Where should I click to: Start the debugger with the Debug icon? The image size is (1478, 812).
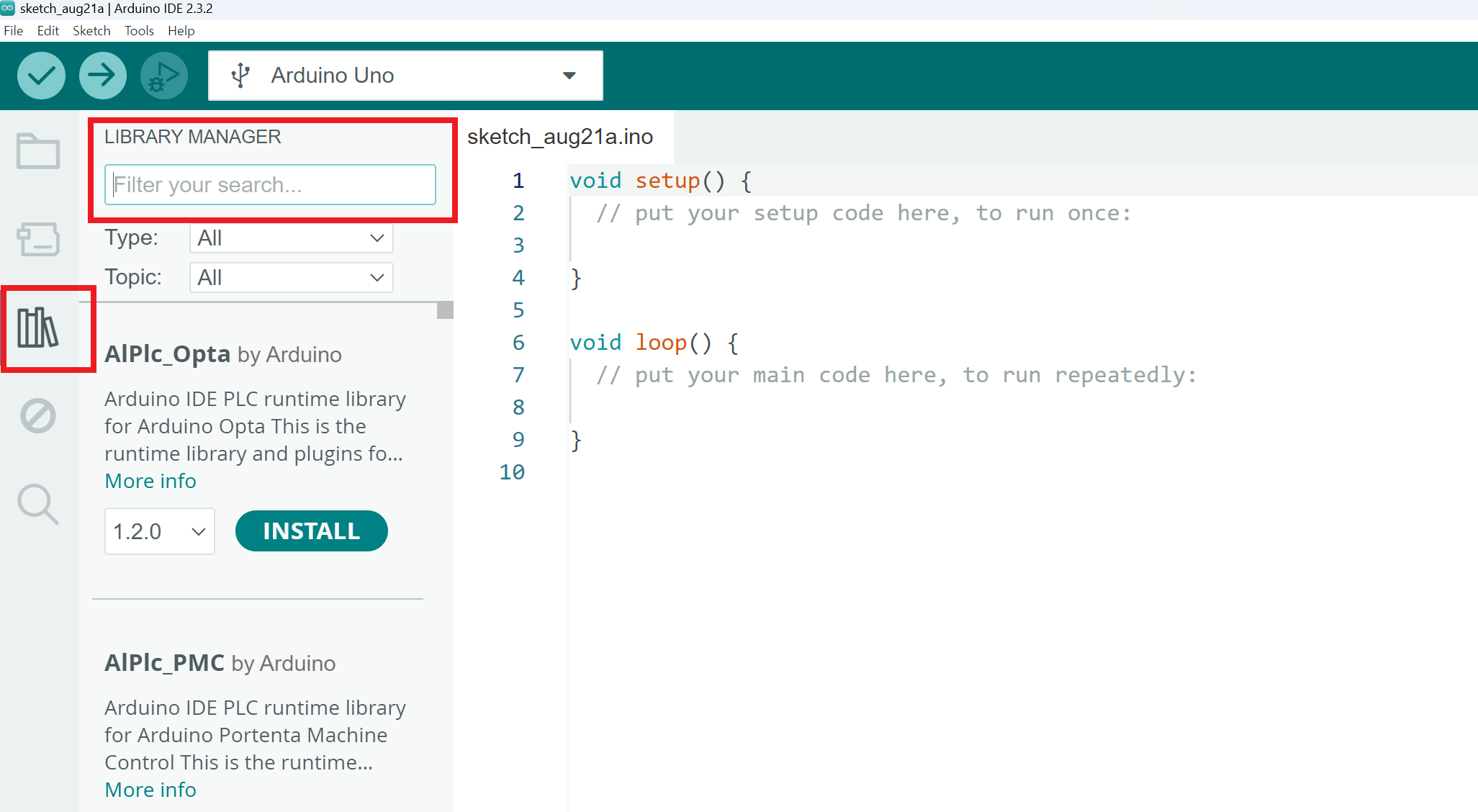tap(164, 76)
